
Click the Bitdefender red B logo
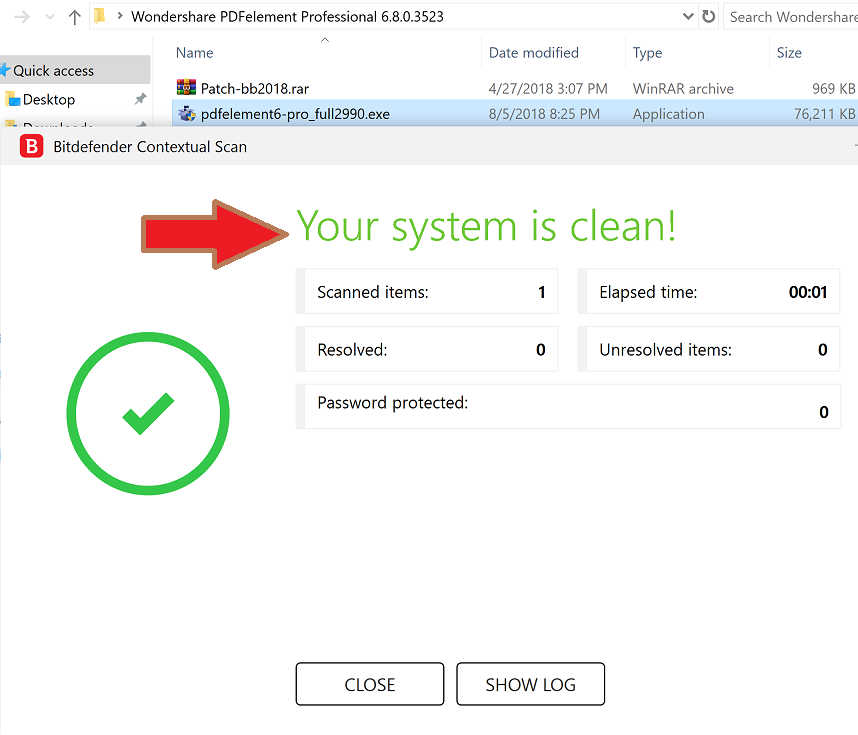pyautogui.click(x=32, y=147)
